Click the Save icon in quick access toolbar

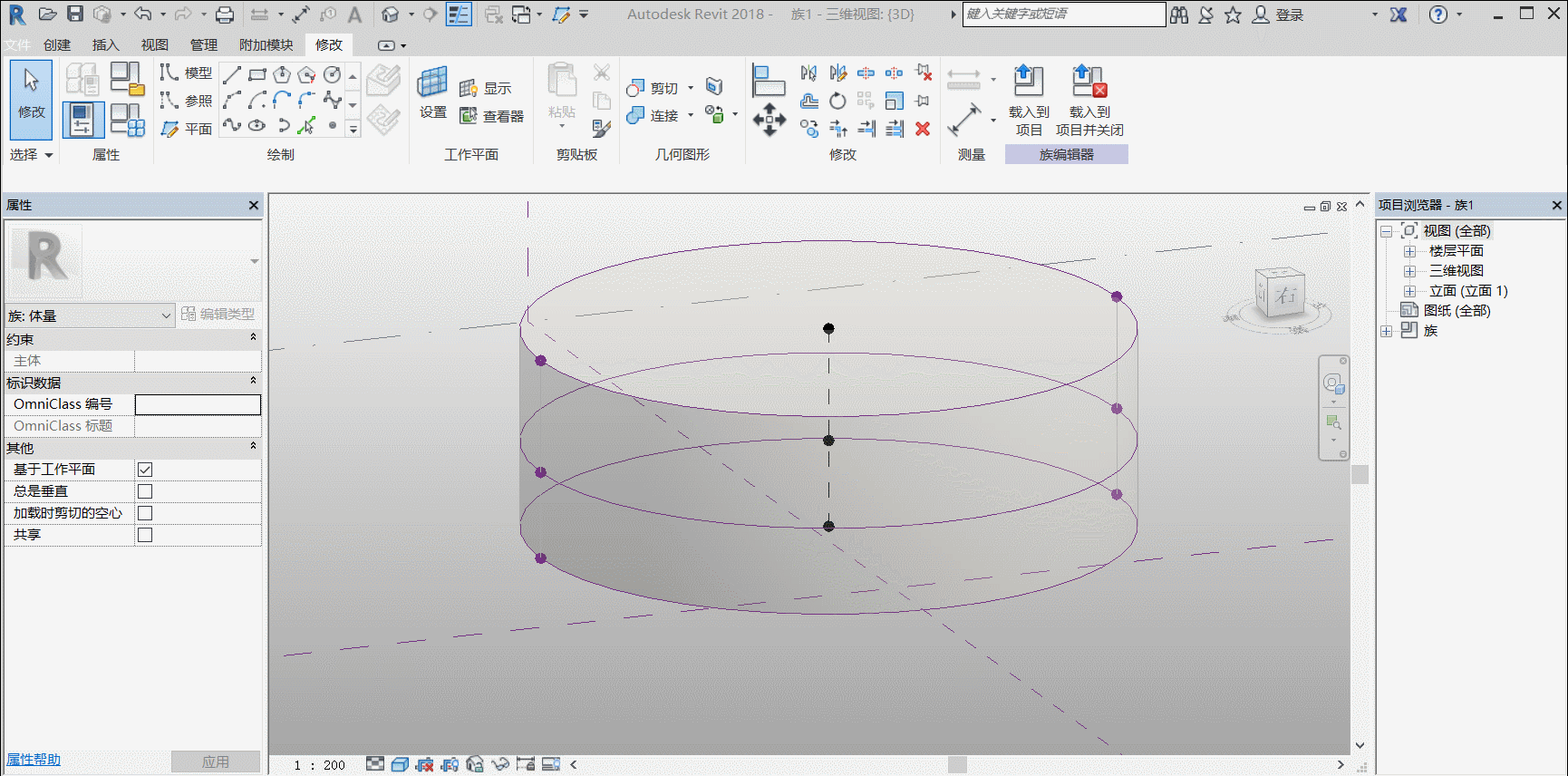(75, 15)
